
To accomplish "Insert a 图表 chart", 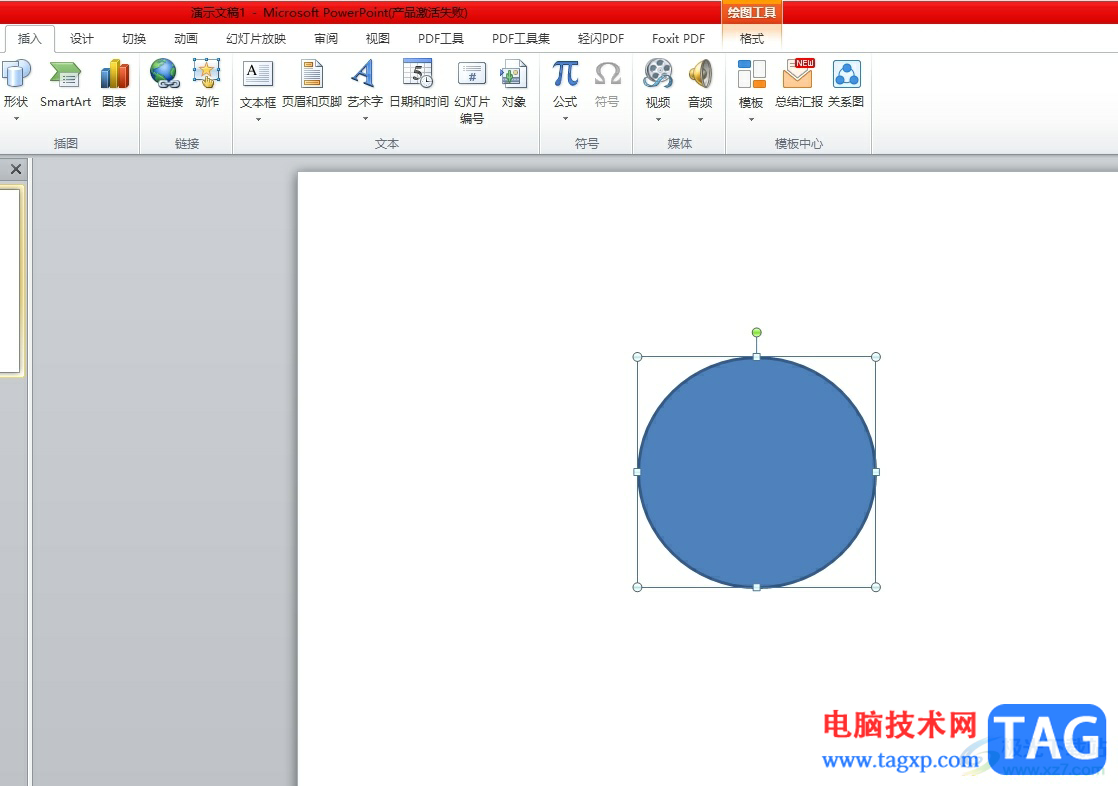I will (x=114, y=84).
